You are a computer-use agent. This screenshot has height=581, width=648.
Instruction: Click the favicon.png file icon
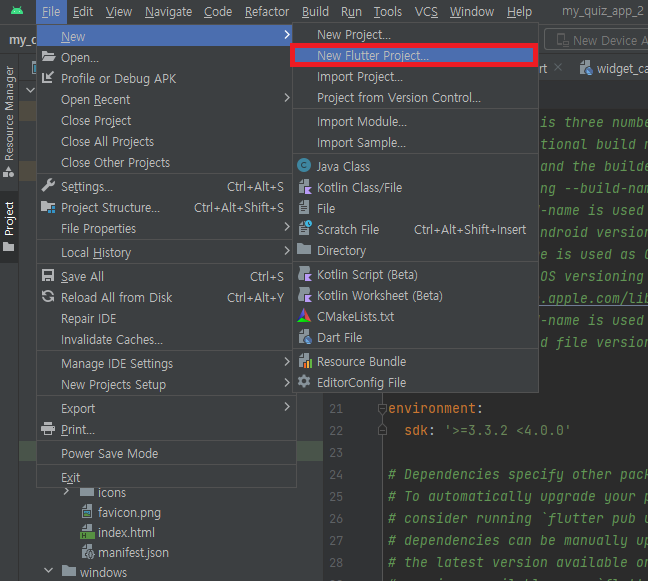point(87,512)
